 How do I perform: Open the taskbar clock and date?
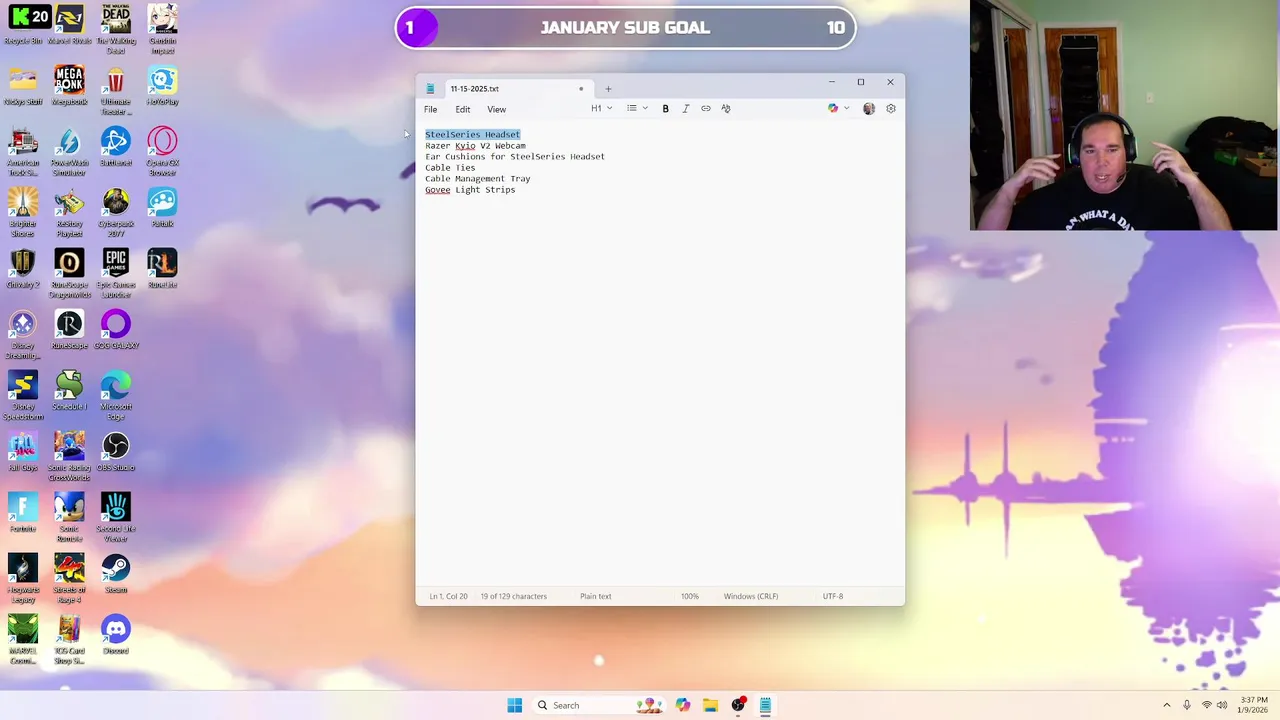(x=1254, y=705)
